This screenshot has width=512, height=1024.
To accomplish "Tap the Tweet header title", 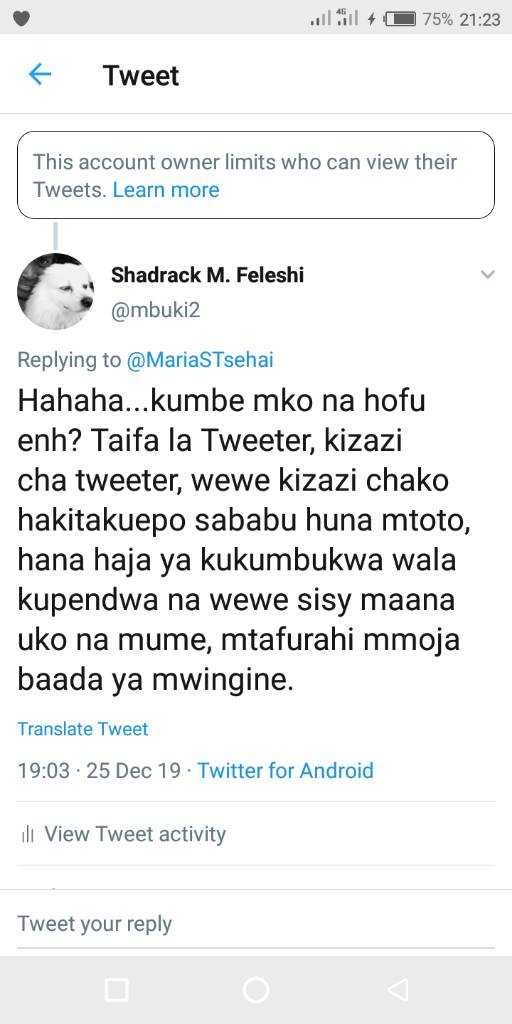I will [141, 76].
